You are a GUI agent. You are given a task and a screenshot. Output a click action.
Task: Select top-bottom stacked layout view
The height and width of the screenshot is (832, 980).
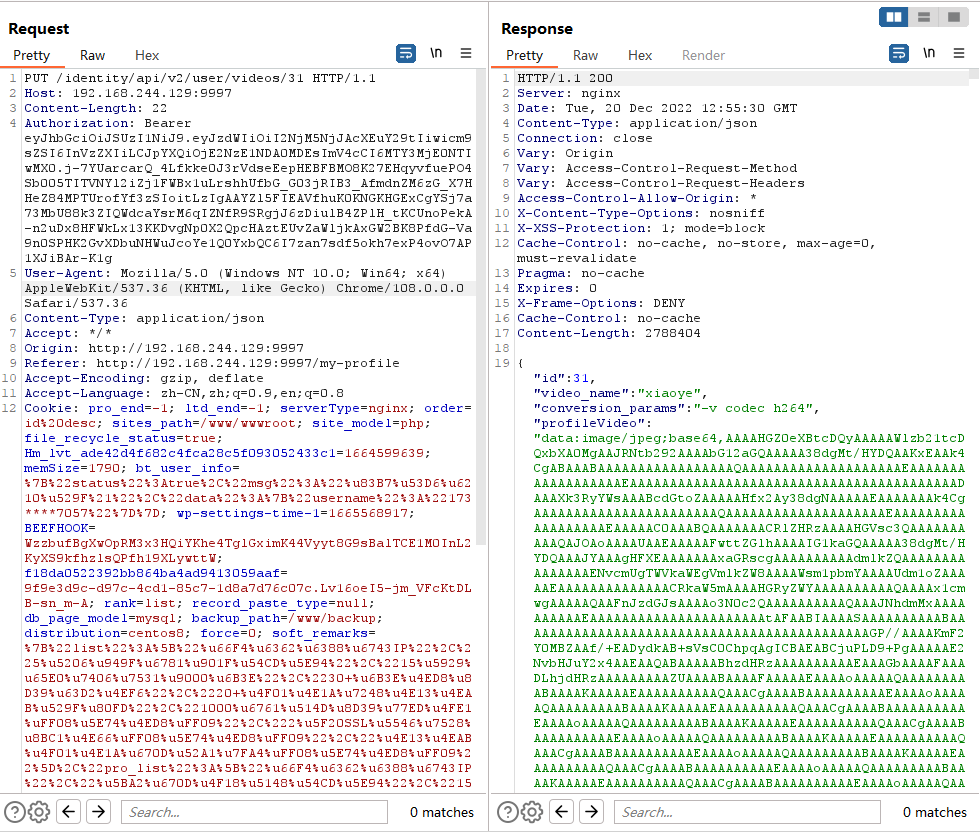coord(924,17)
